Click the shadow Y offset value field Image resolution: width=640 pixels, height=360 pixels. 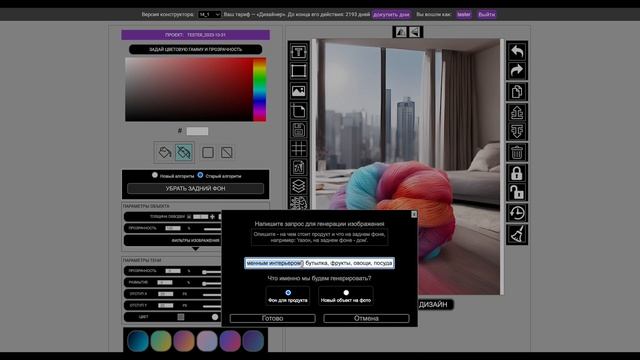(166, 305)
